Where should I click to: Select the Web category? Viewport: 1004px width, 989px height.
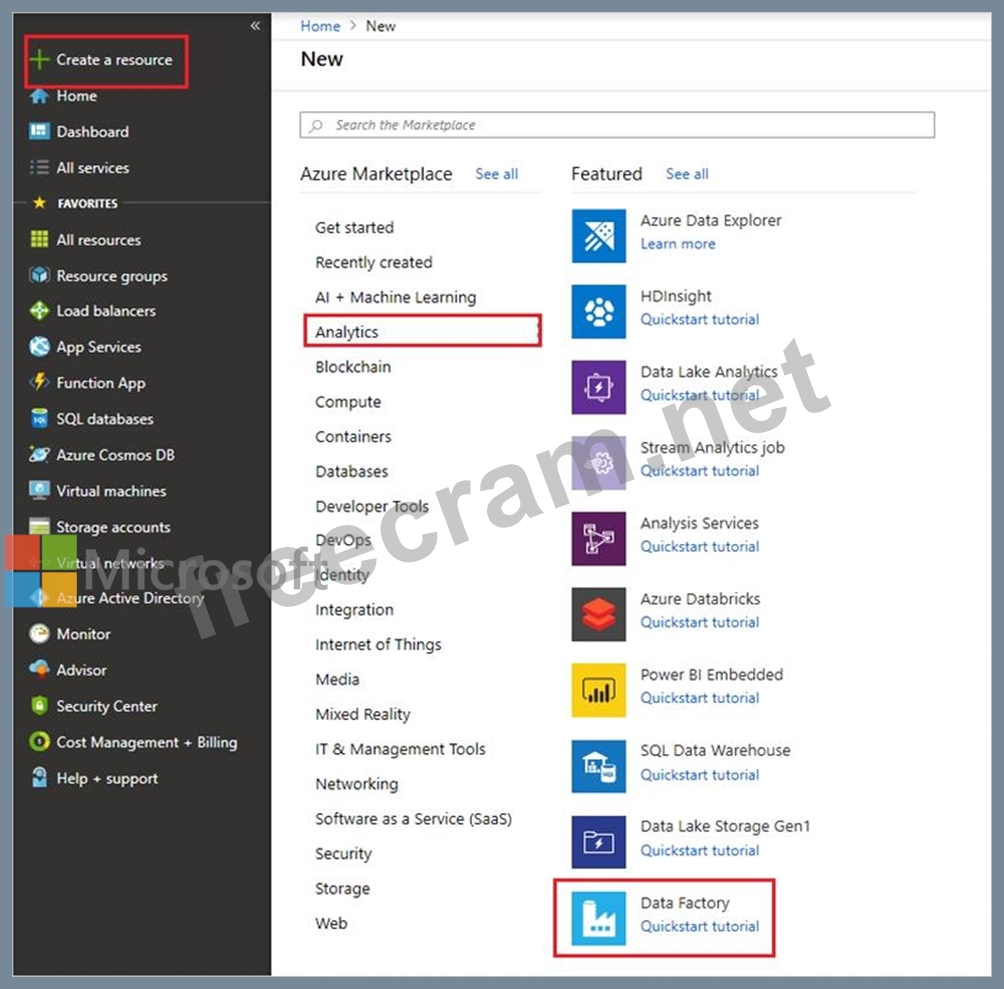tap(331, 923)
